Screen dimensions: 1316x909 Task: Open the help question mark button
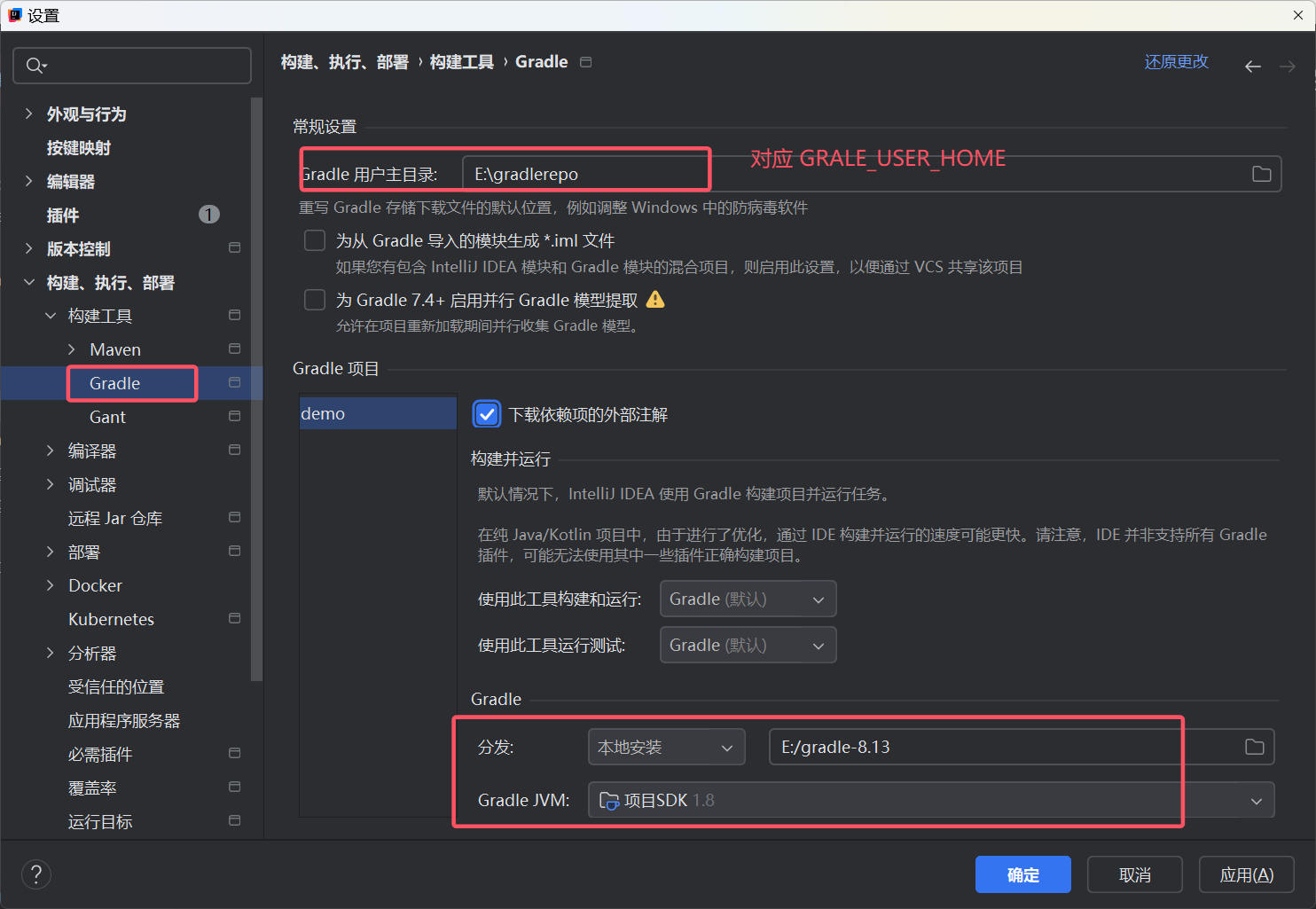pyautogui.click(x=36, y=874)
